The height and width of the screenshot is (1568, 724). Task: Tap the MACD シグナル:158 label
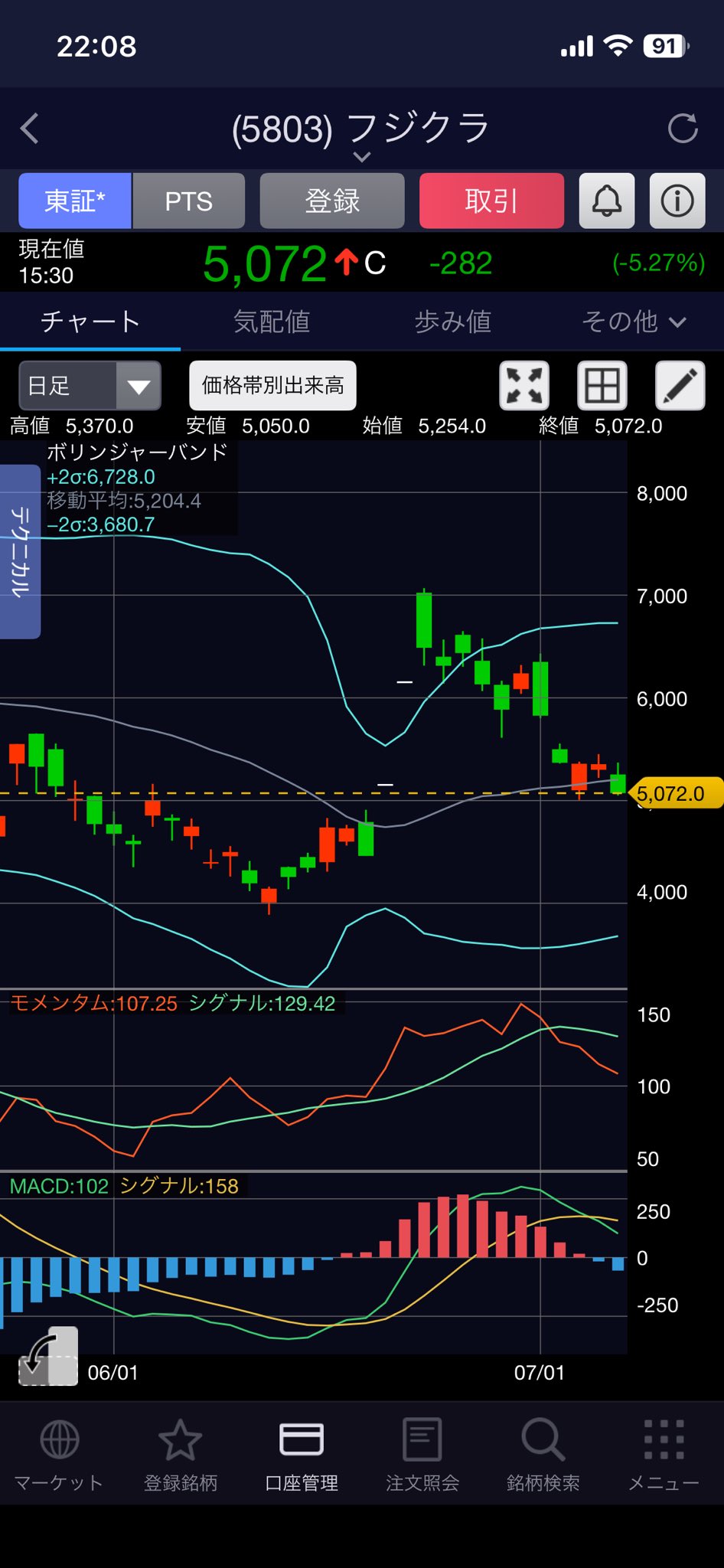click(x=179, y=1186)
